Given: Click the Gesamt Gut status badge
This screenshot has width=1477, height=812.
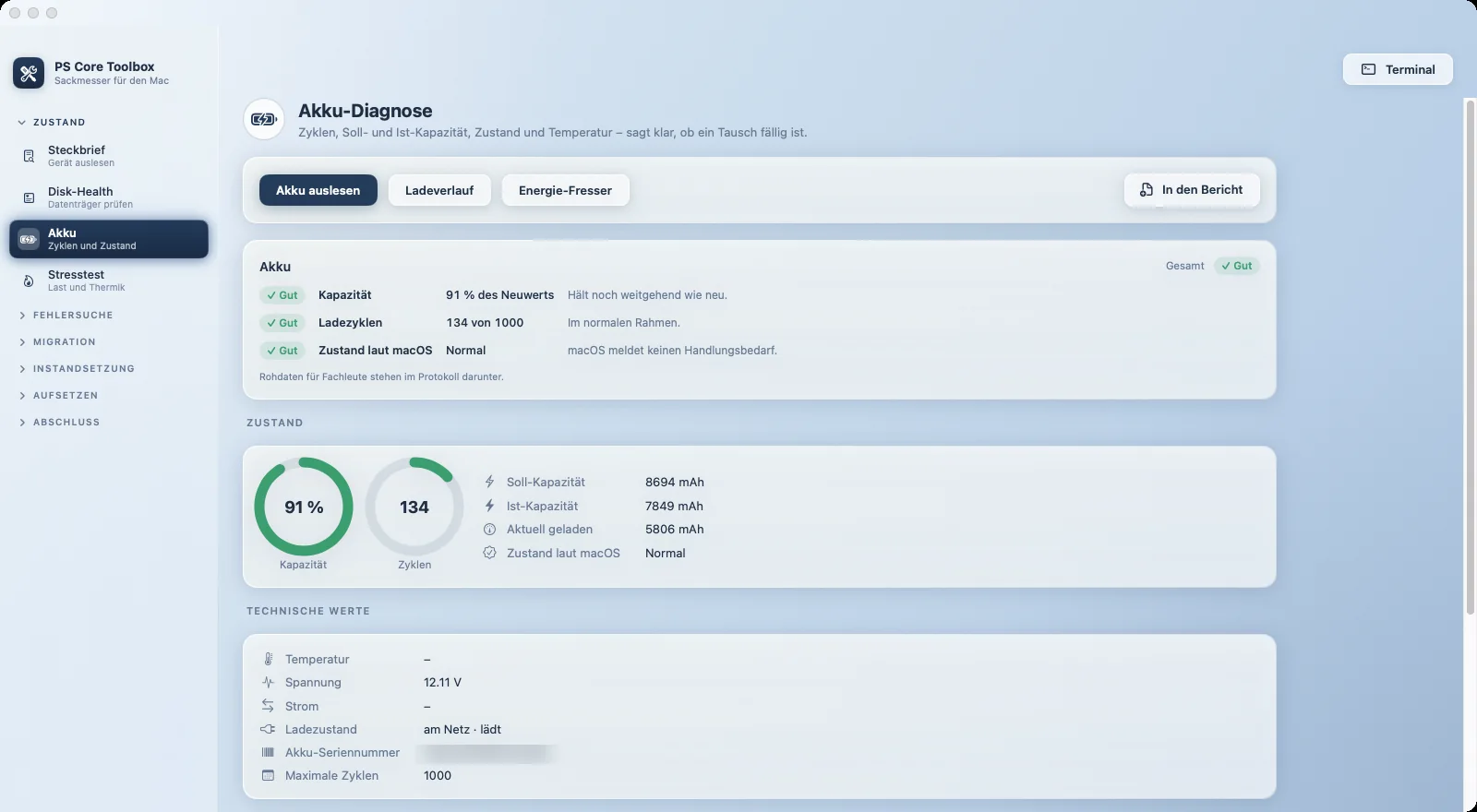Looking at the screenshot, I should [1237, 266].
